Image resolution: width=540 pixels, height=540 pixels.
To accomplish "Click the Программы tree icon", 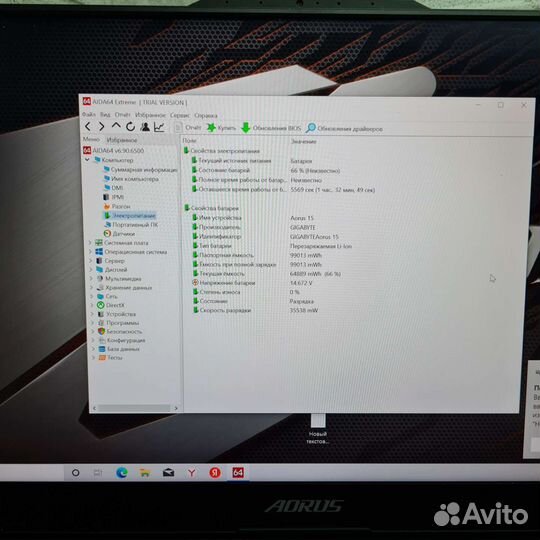I will (101, 323).
